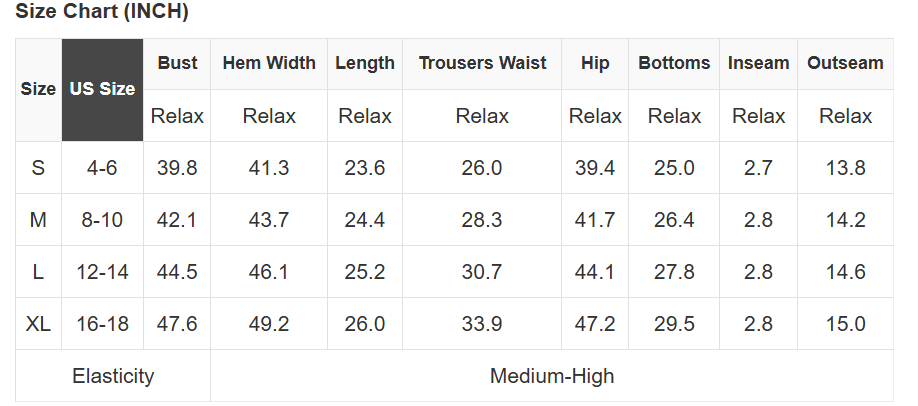
Task: Click the Inseam column header
Action: tap(758, 63)
